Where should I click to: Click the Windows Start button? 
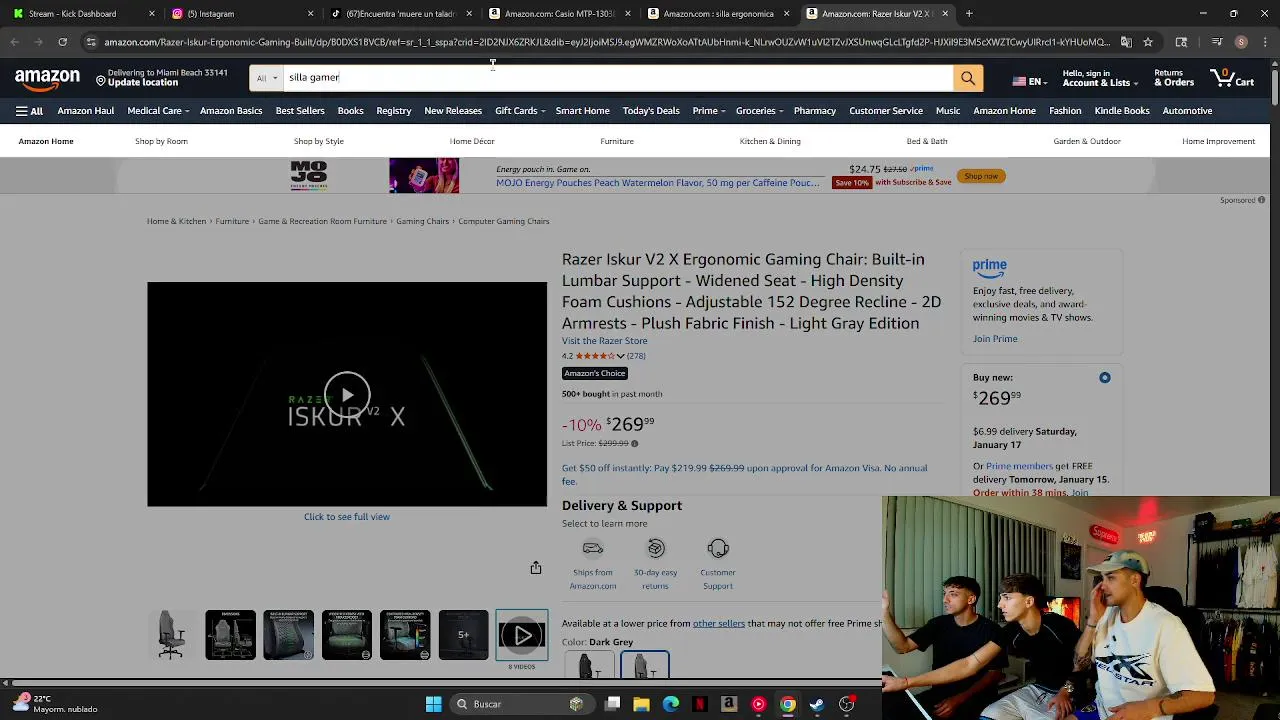(434, 704)
